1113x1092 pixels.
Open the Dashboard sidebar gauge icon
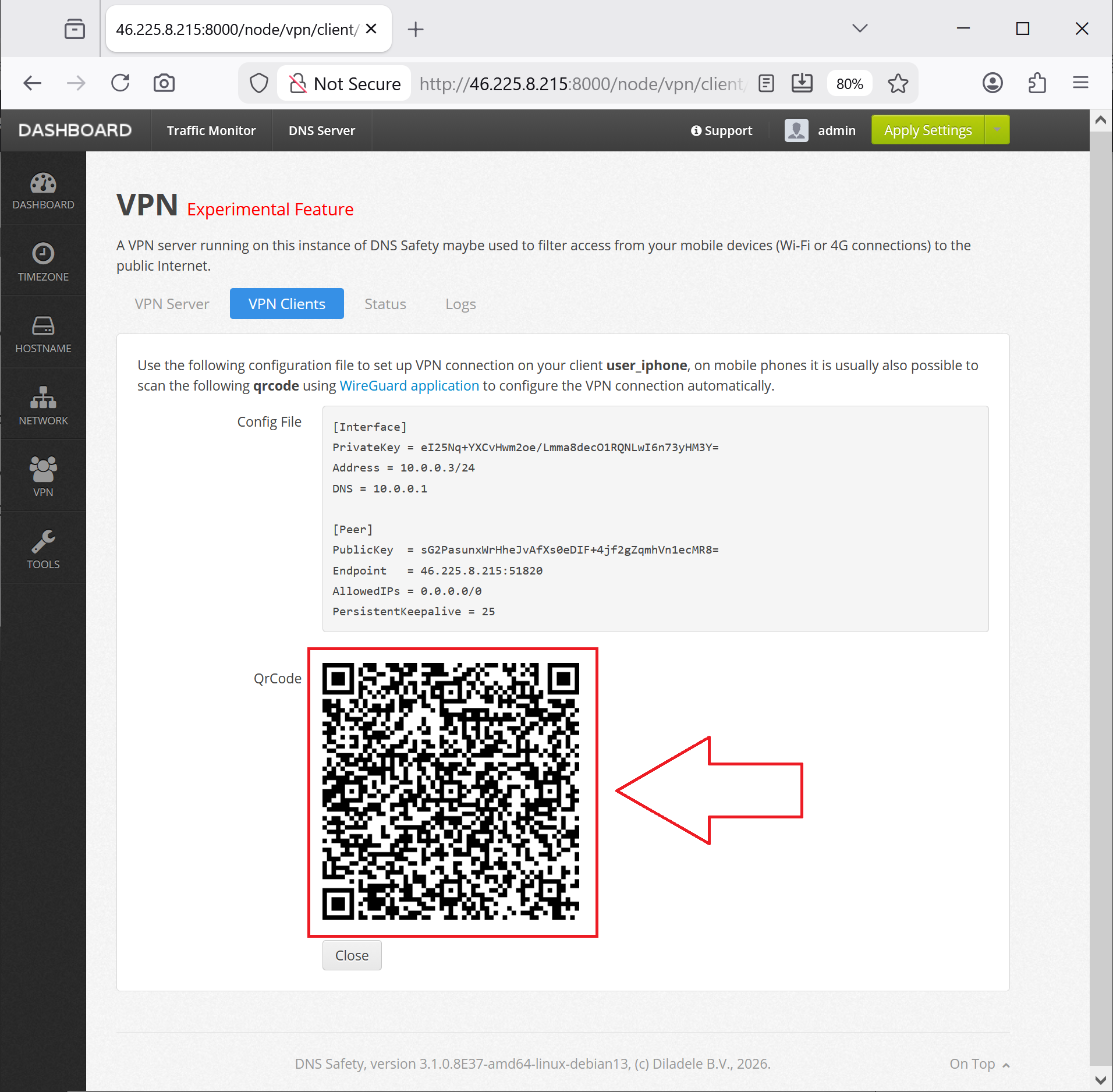(43, 183)
